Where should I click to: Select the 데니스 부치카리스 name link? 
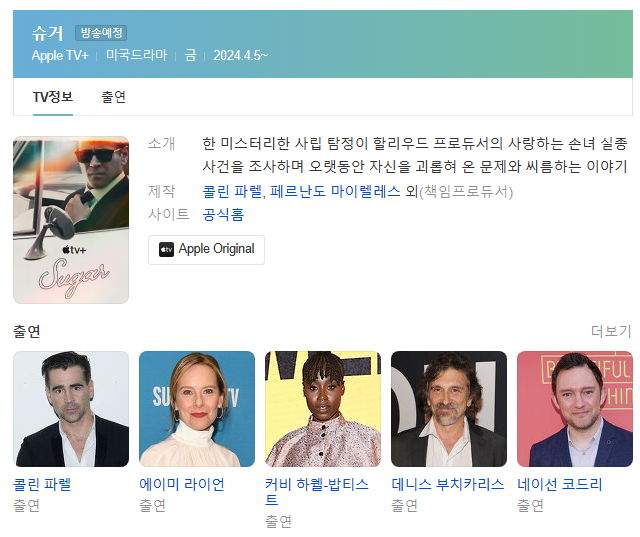tap(447, 484)
